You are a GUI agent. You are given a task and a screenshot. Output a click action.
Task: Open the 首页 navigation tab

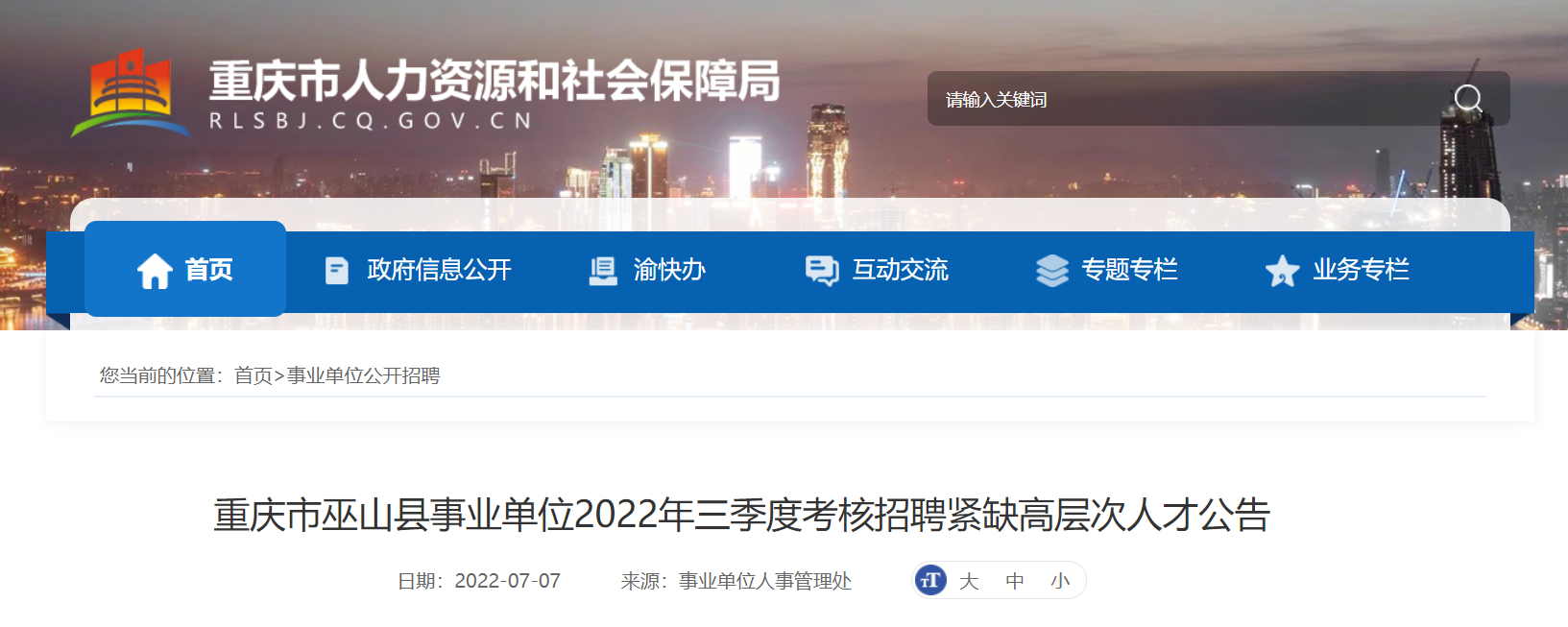pos(185,269)
